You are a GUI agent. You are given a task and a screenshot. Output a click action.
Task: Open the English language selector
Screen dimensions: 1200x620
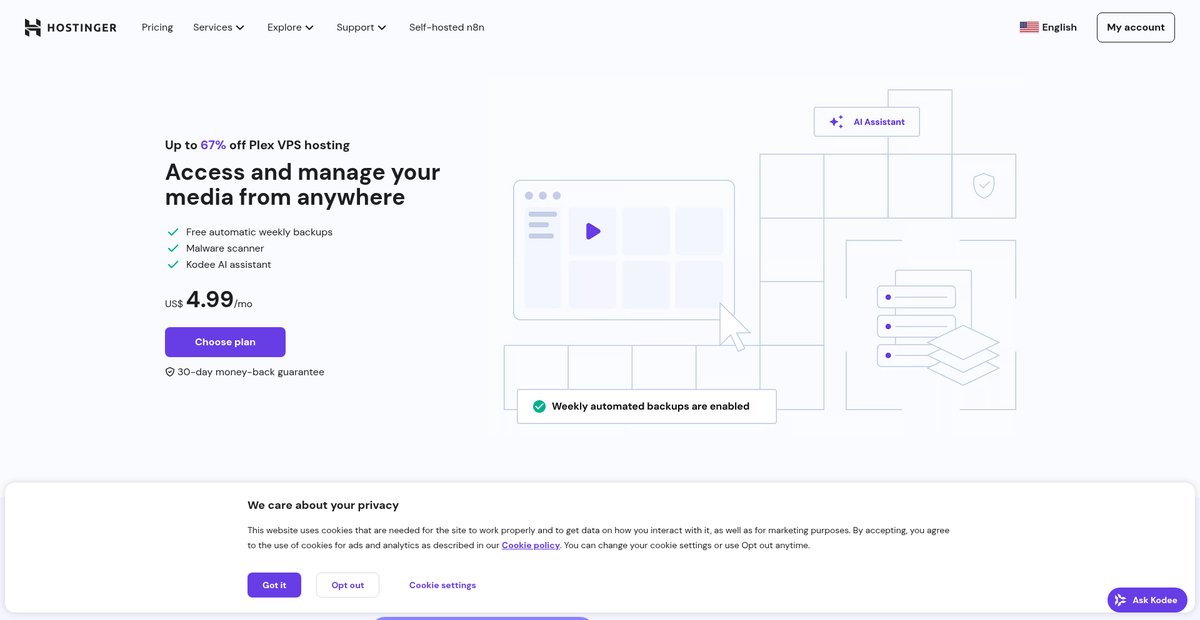click(1048, 27)
